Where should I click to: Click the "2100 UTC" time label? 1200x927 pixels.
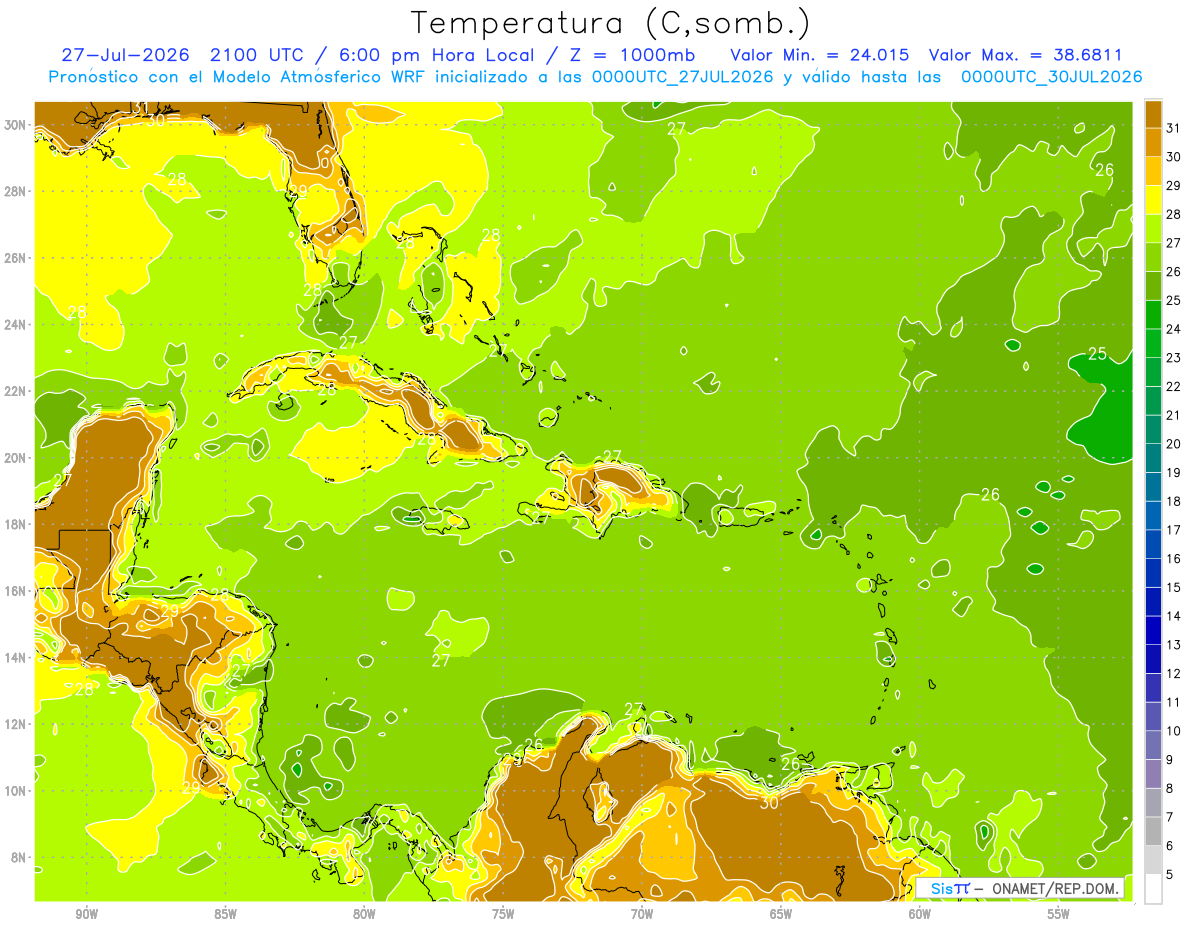(x=260, y=55)
